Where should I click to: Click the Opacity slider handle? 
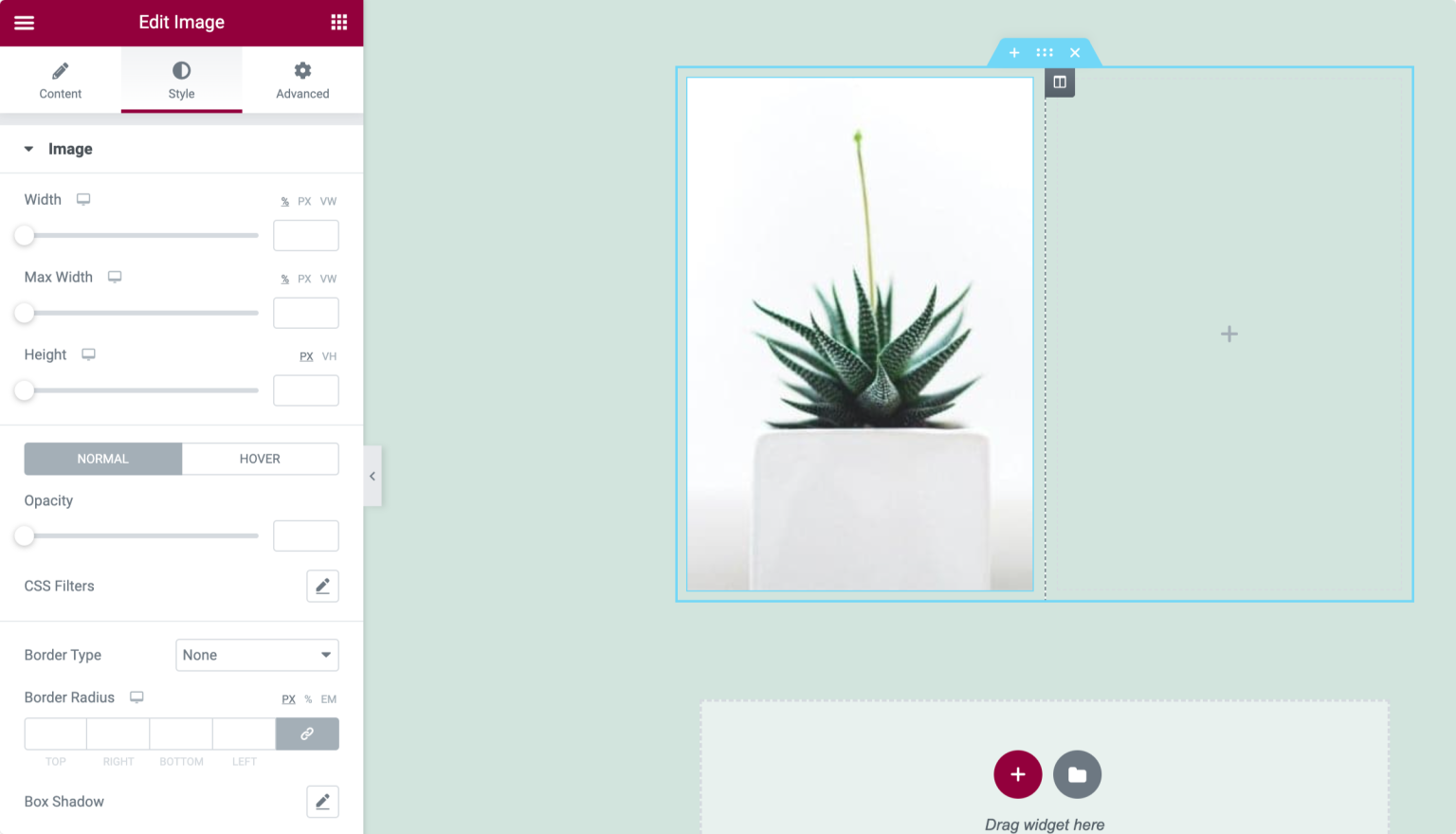point(25,536)
